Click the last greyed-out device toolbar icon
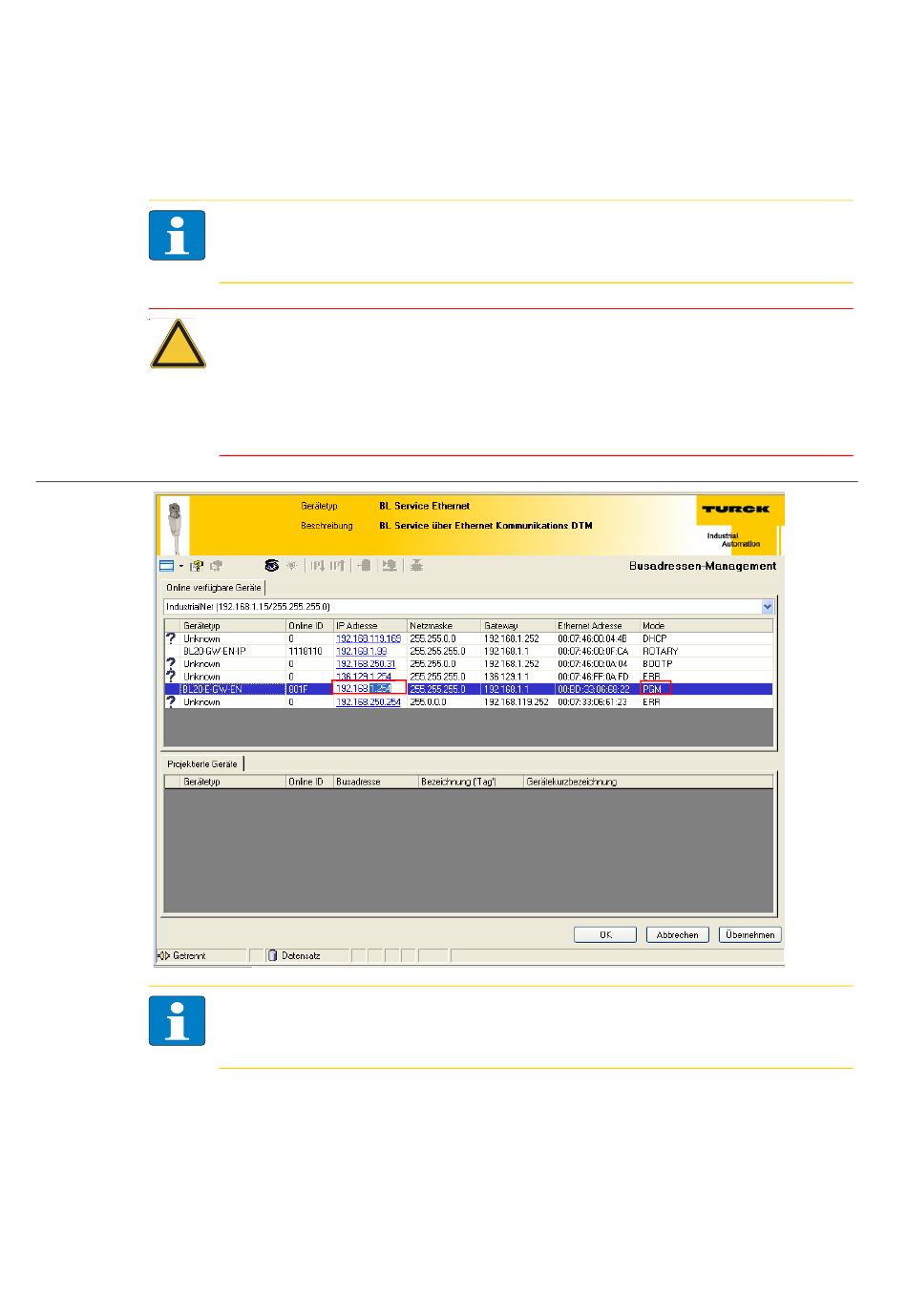 417,566
